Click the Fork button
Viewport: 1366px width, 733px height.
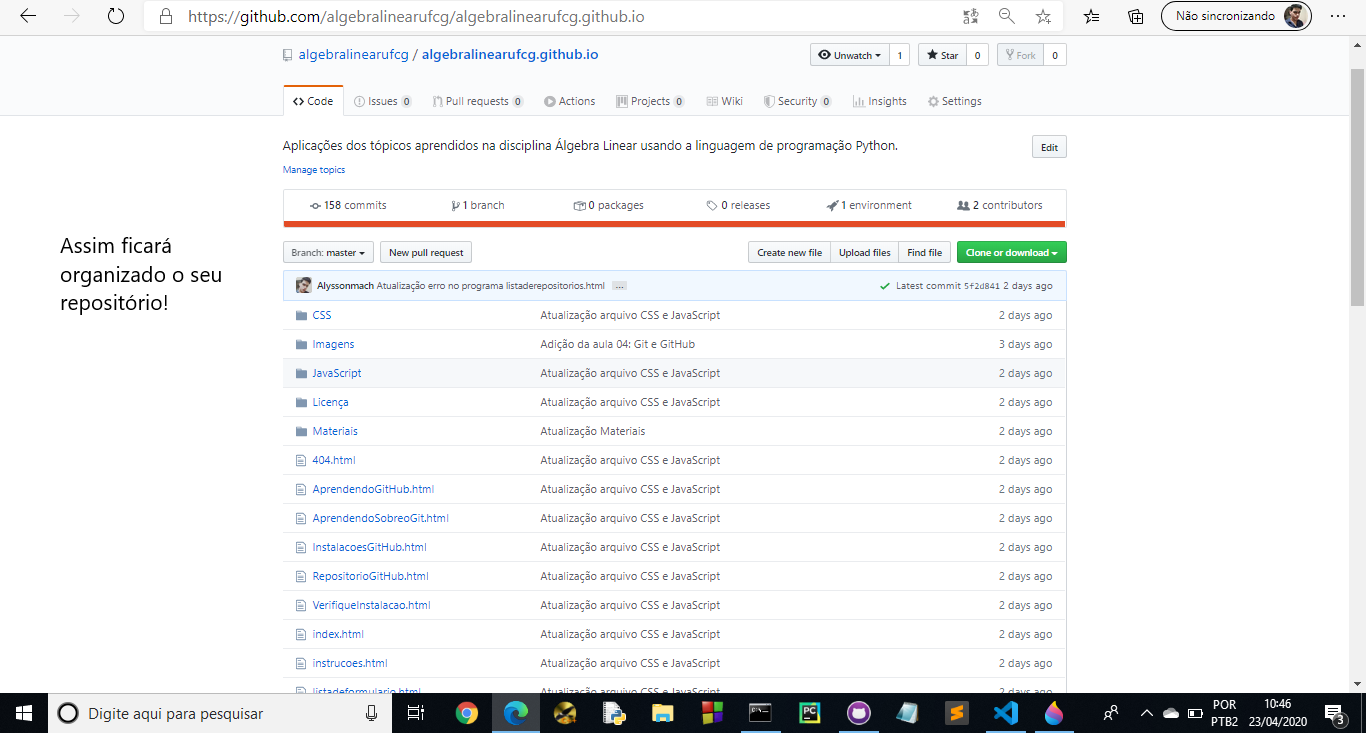click(x=1020, y=55)
